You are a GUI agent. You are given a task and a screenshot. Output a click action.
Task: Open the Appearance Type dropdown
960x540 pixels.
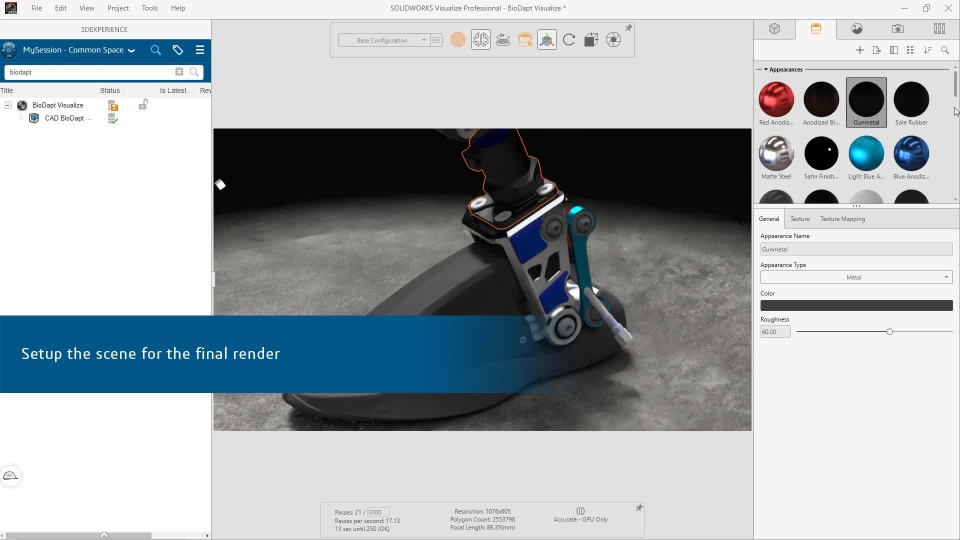click(856, 277)
